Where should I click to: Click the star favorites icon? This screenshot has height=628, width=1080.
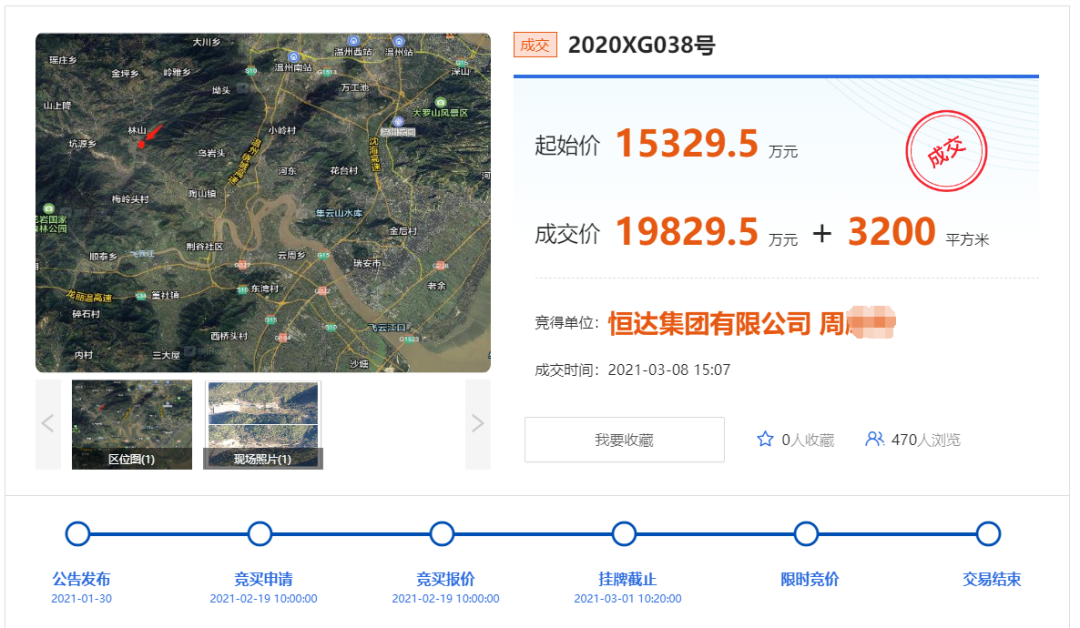pyautogui.click(x=765, y=439)
